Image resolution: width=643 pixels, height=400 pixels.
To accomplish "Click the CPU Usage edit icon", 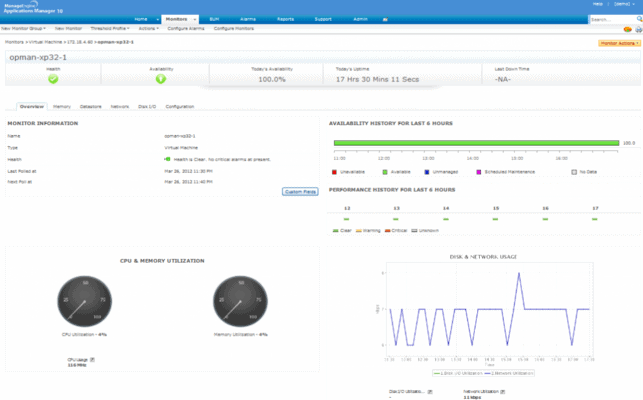I will tap(92, 360).
